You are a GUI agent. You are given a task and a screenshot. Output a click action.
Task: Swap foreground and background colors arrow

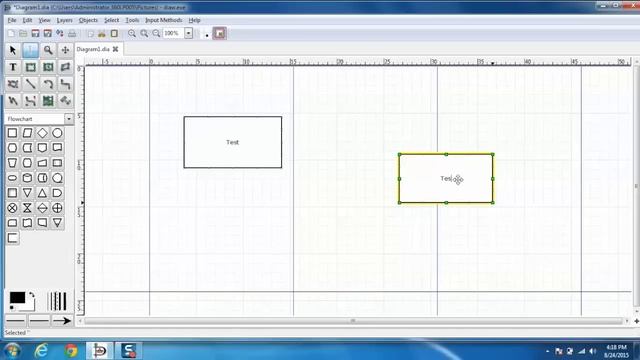(x=32, y=295)
